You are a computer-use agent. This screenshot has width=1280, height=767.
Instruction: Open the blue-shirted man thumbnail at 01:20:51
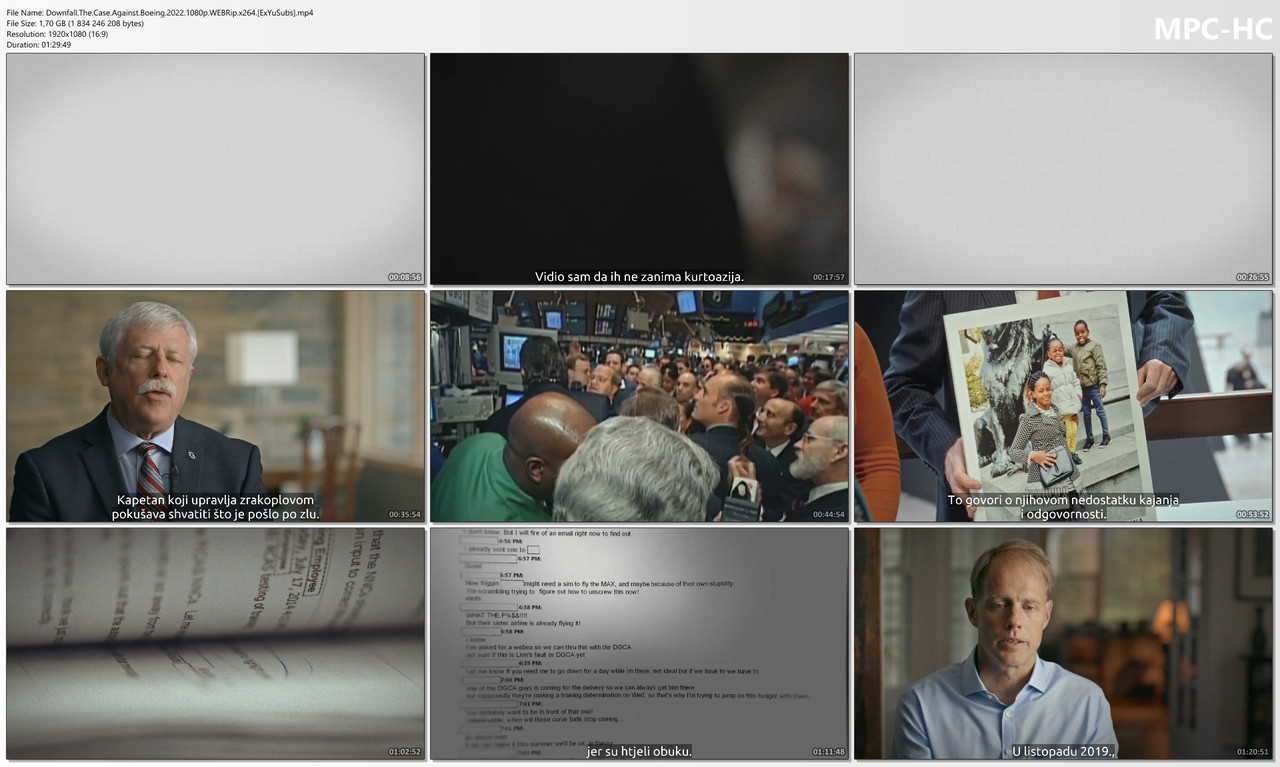tap(1063, 643)
